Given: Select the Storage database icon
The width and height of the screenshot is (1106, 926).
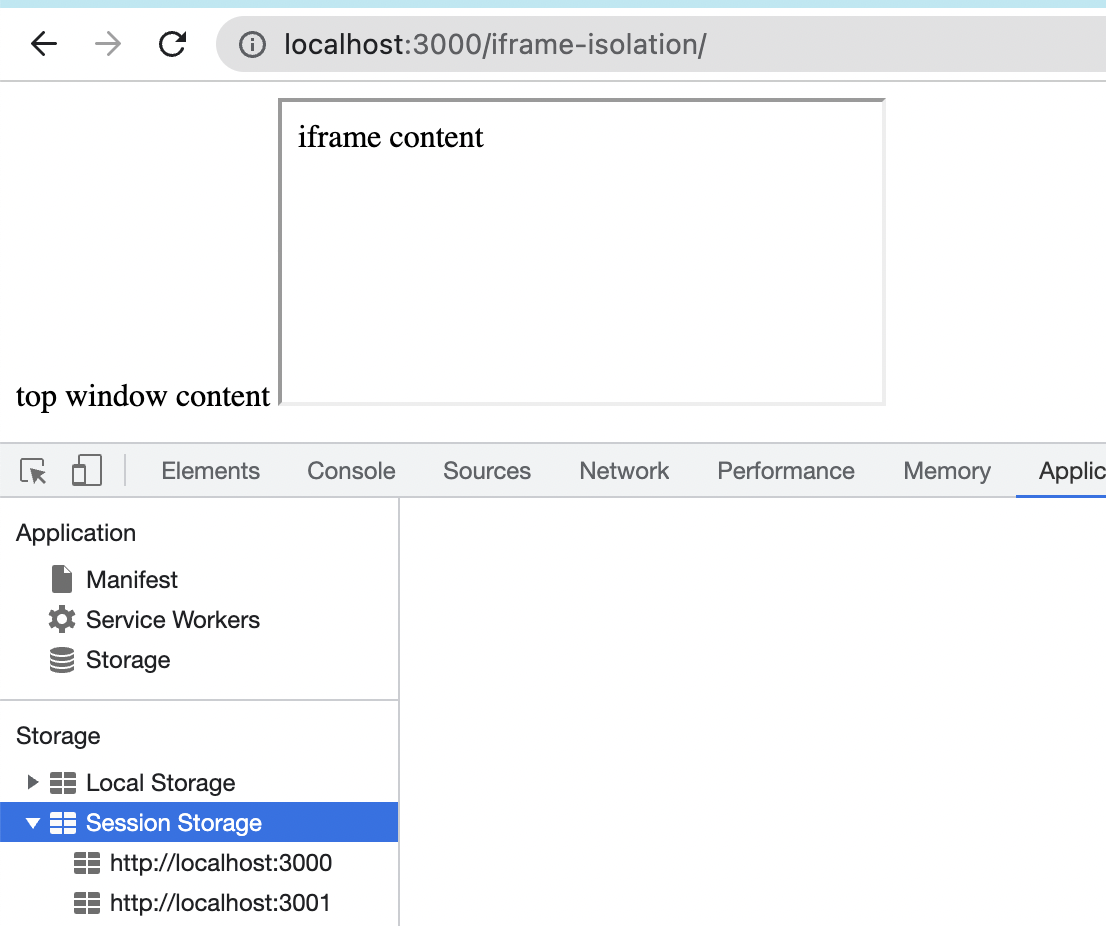Looking at the screenshot, I should click(x=61, y=659).
